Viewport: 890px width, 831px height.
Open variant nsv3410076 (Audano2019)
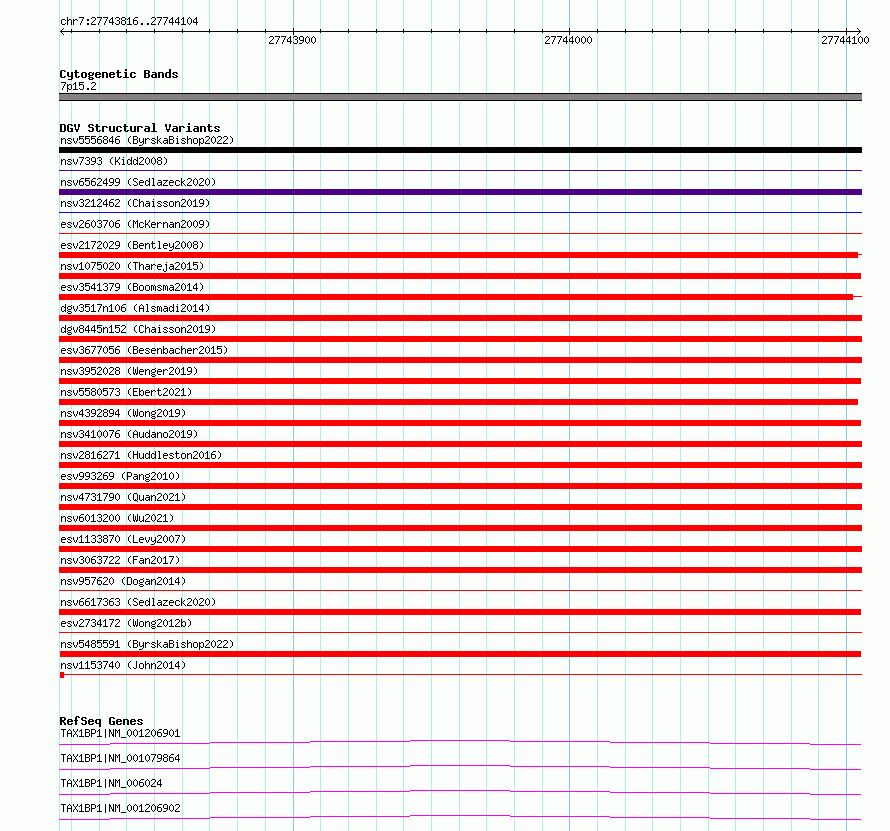(x=129, y=434)
